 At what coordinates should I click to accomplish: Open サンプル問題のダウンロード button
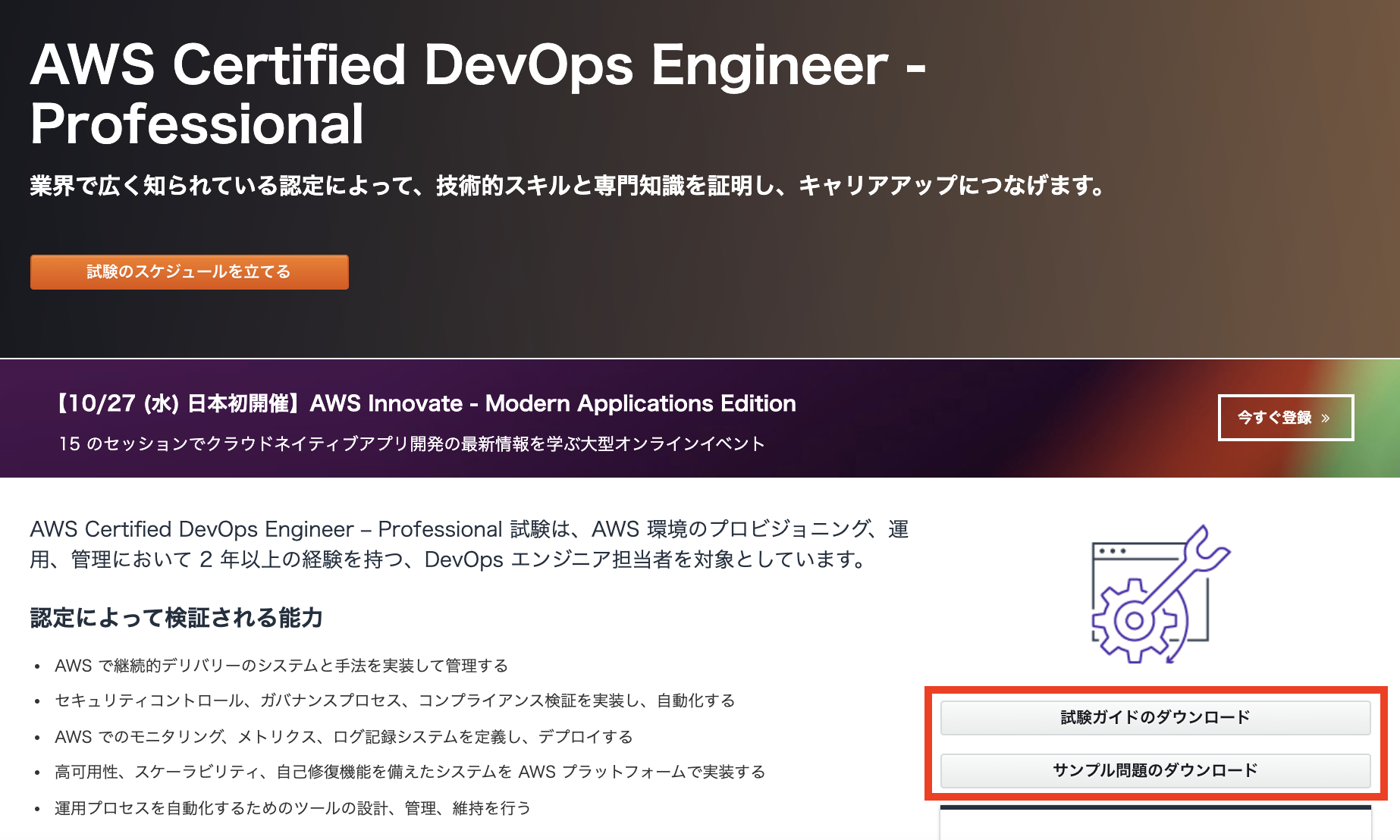click(x=1155, y=771)
